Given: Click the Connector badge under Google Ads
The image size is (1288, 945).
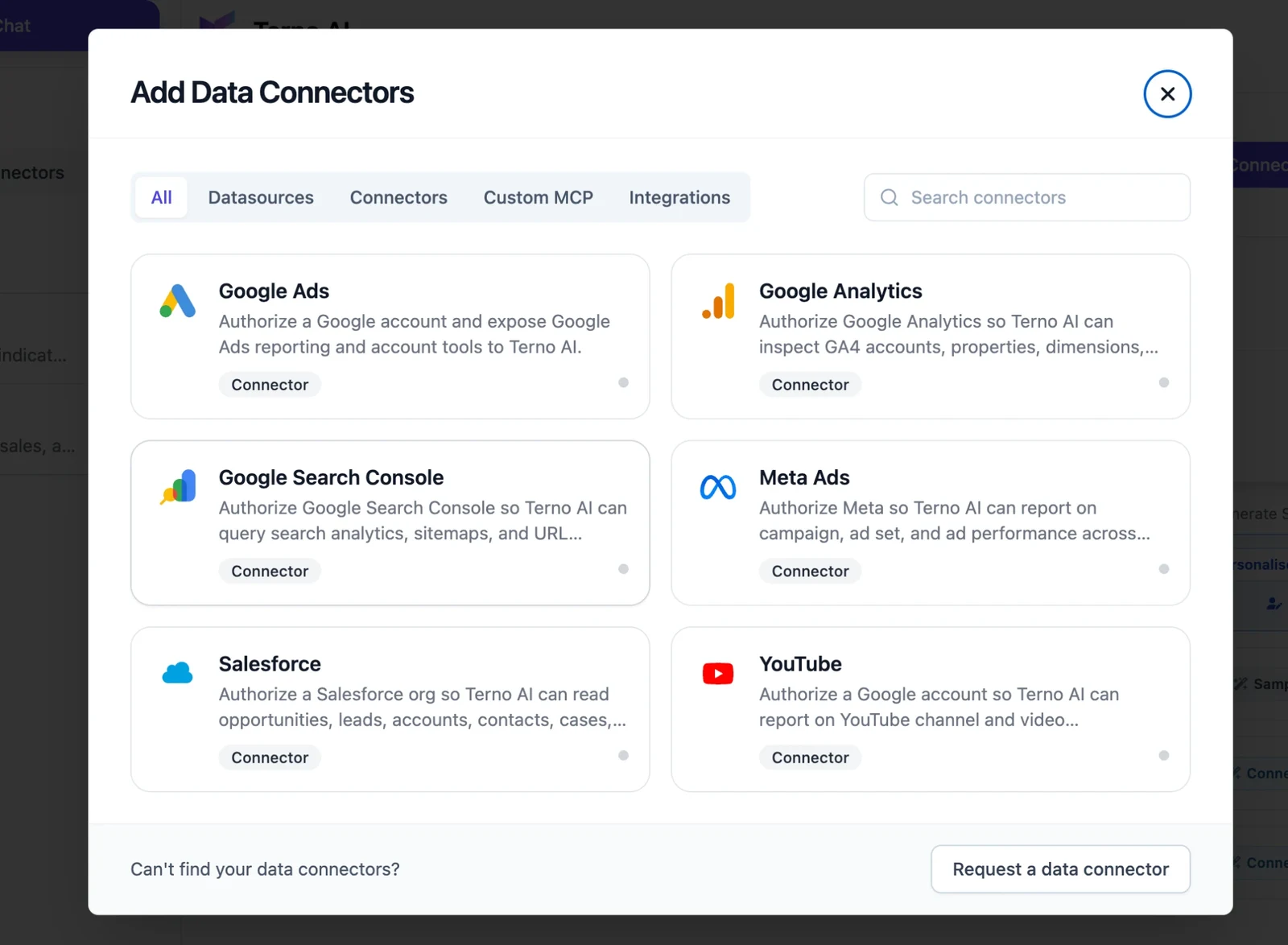Looking at the screenshot, I should (270, 385).
